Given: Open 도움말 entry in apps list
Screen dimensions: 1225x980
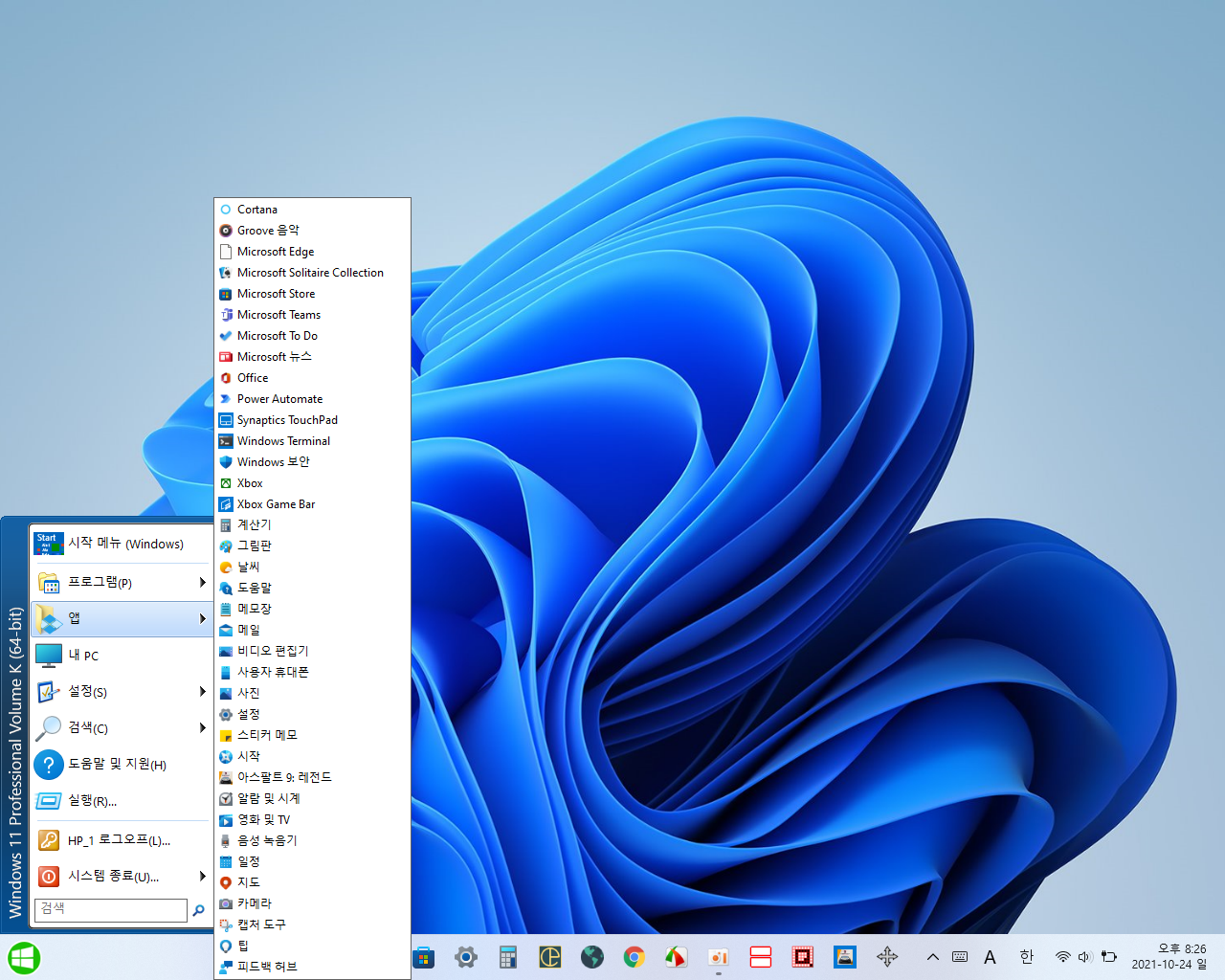Looking at the screenshot, I should coord(312,589).
